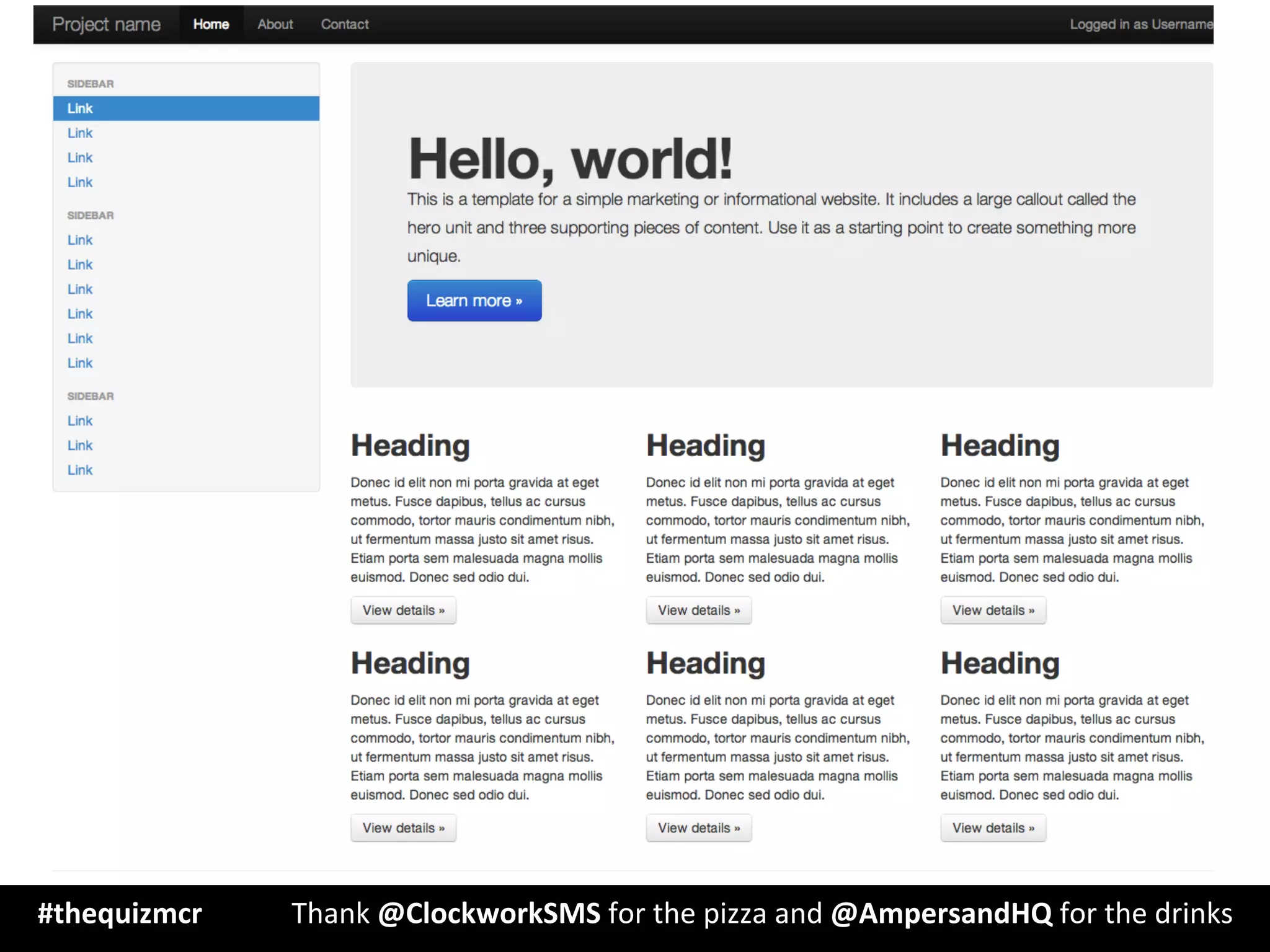
Task: Click View details under bottom-middle Heading
Action: pos(698,828)
